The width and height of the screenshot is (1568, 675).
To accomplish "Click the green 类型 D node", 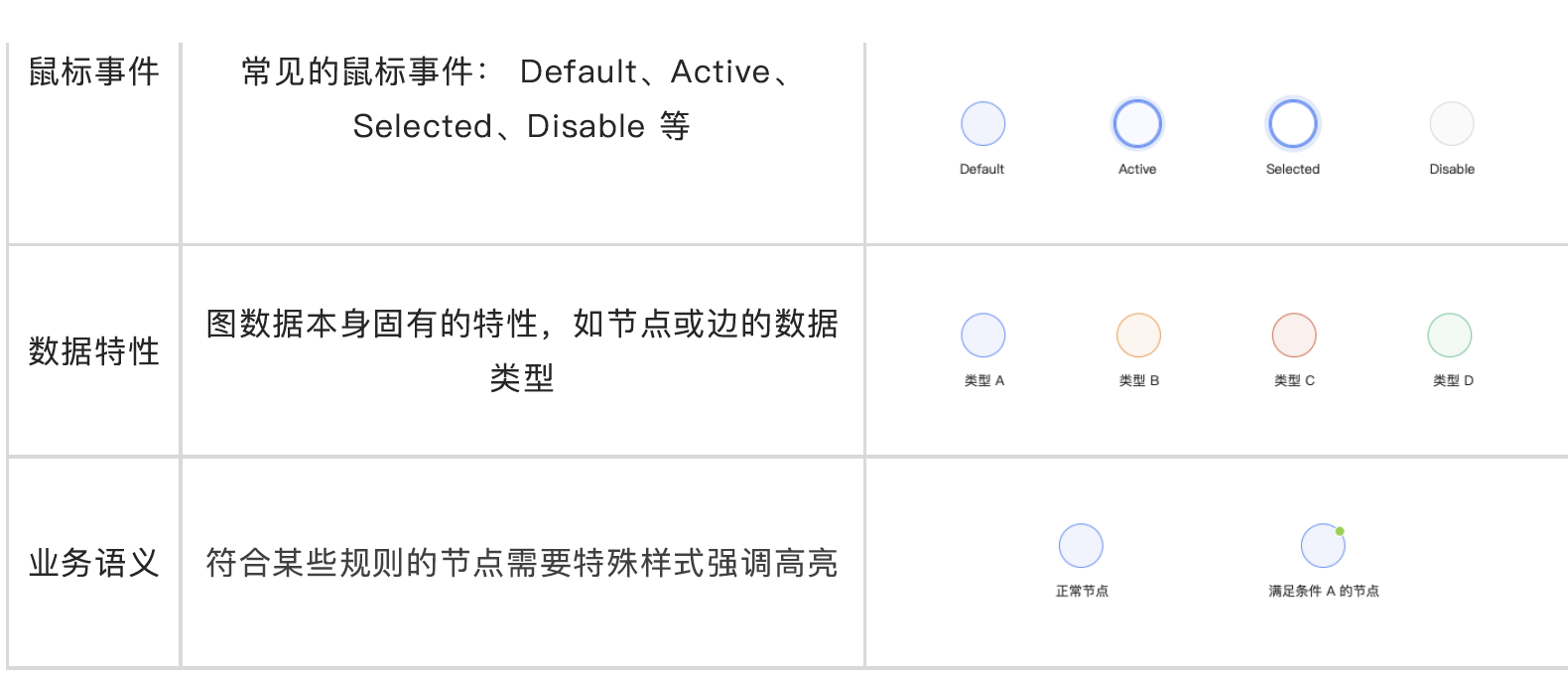I will pyautogui.click(x=1450, y=336).
